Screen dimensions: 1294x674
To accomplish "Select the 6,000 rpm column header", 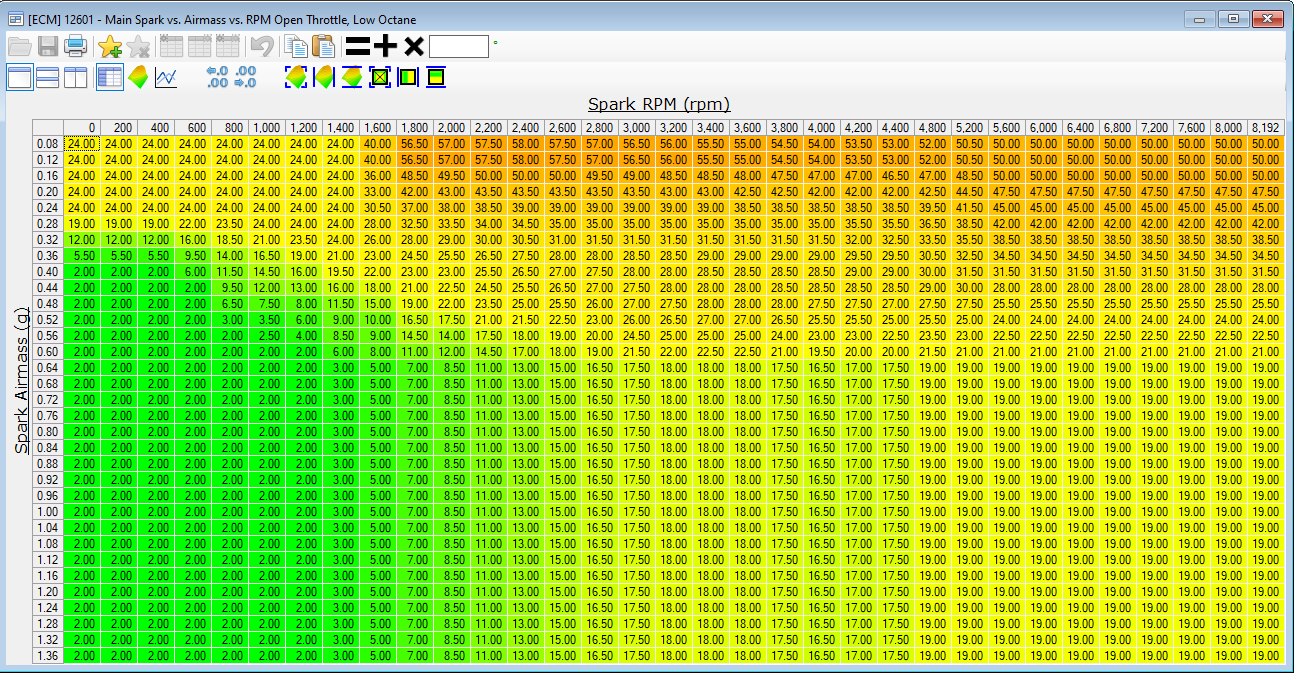I will point(1043,127).
